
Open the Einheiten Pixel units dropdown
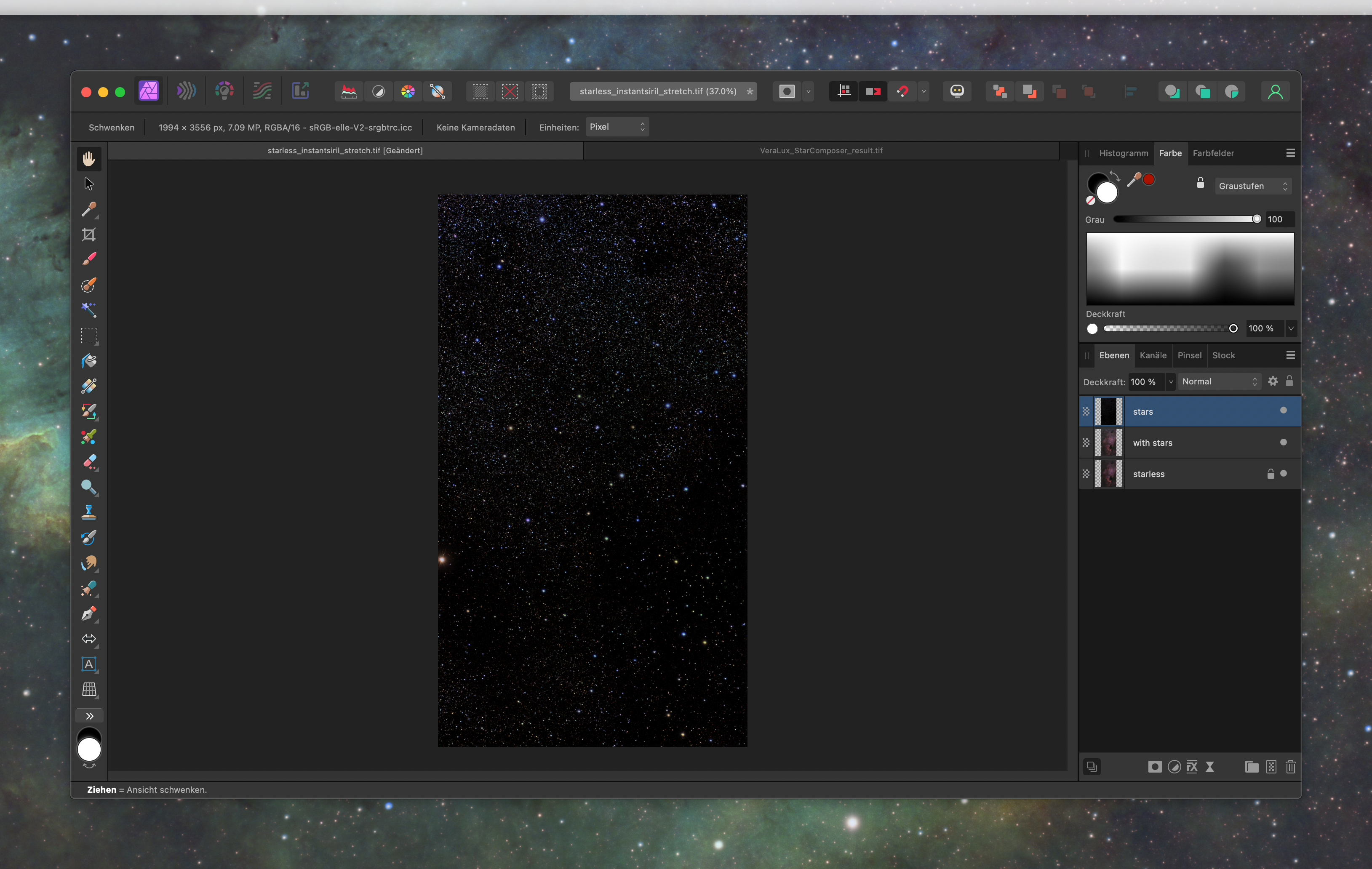click(x=617, y=127)
